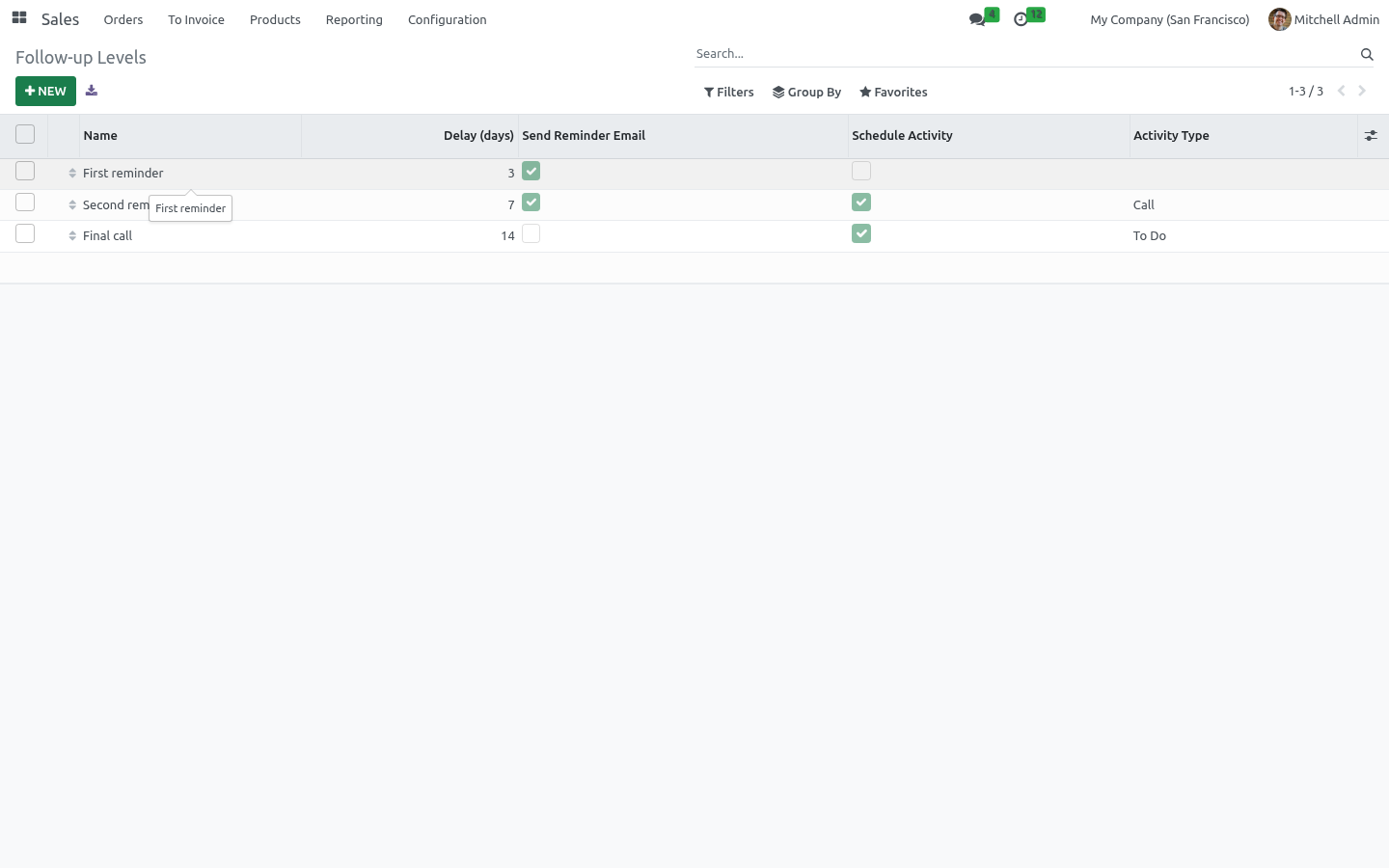Toggle Schedule Activity for First reminder
Viewport: 1389px width, 868px height.
[861, 171]
